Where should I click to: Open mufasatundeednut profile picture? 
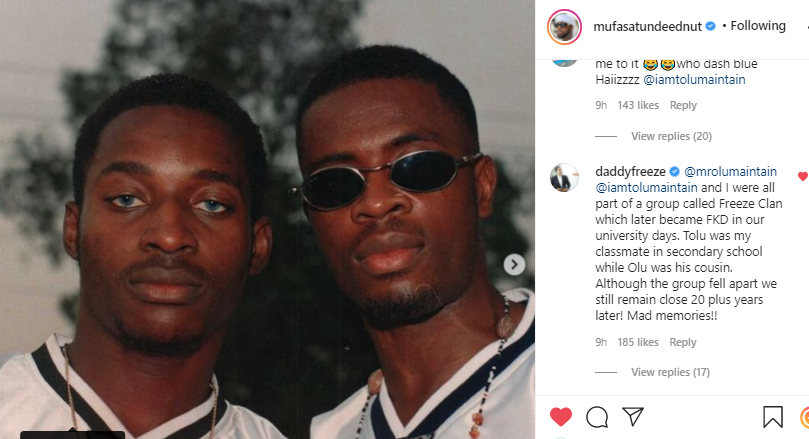564,26
